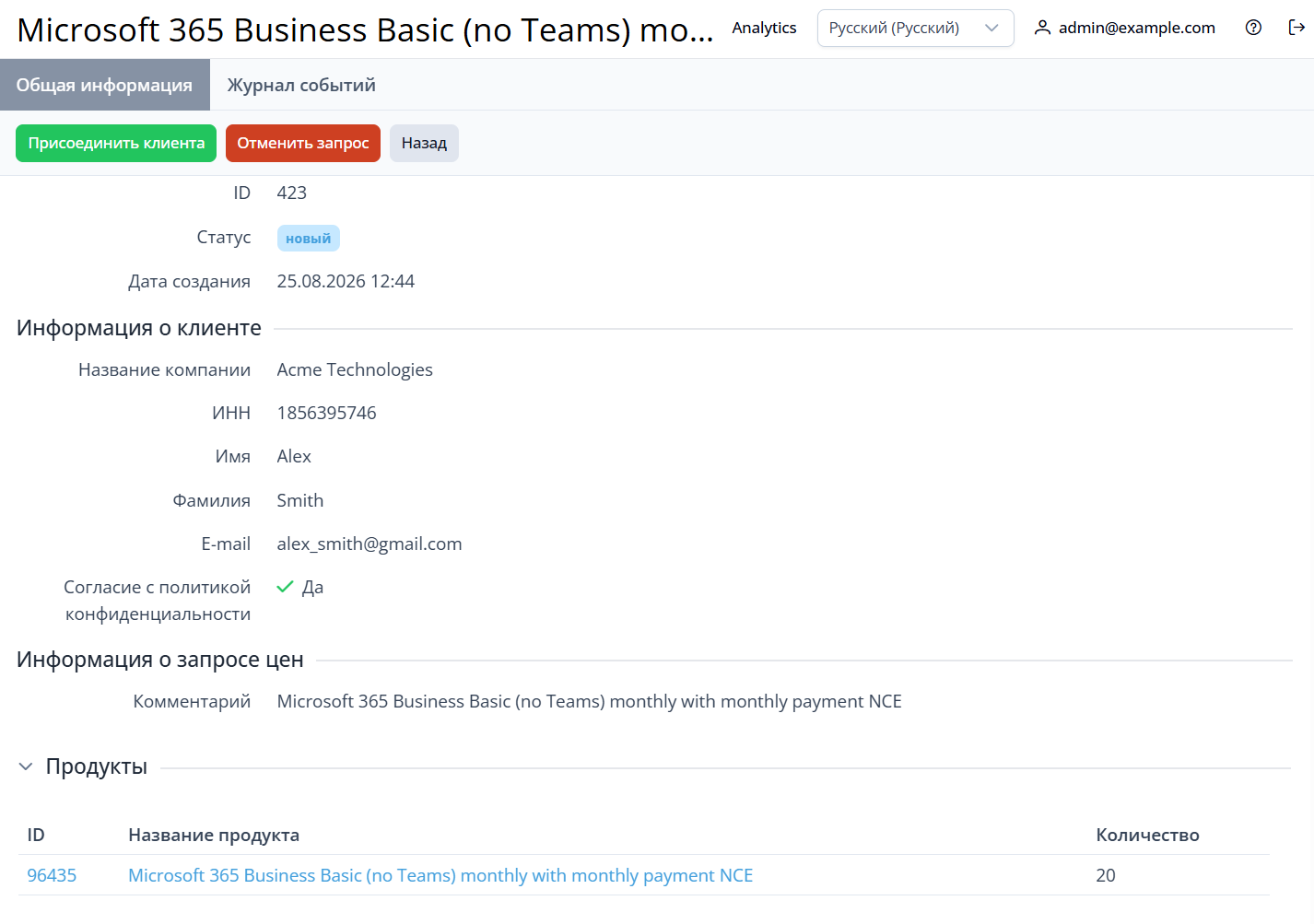
Task: Click the quantity value 20
Action: [x=1106, y=875]
